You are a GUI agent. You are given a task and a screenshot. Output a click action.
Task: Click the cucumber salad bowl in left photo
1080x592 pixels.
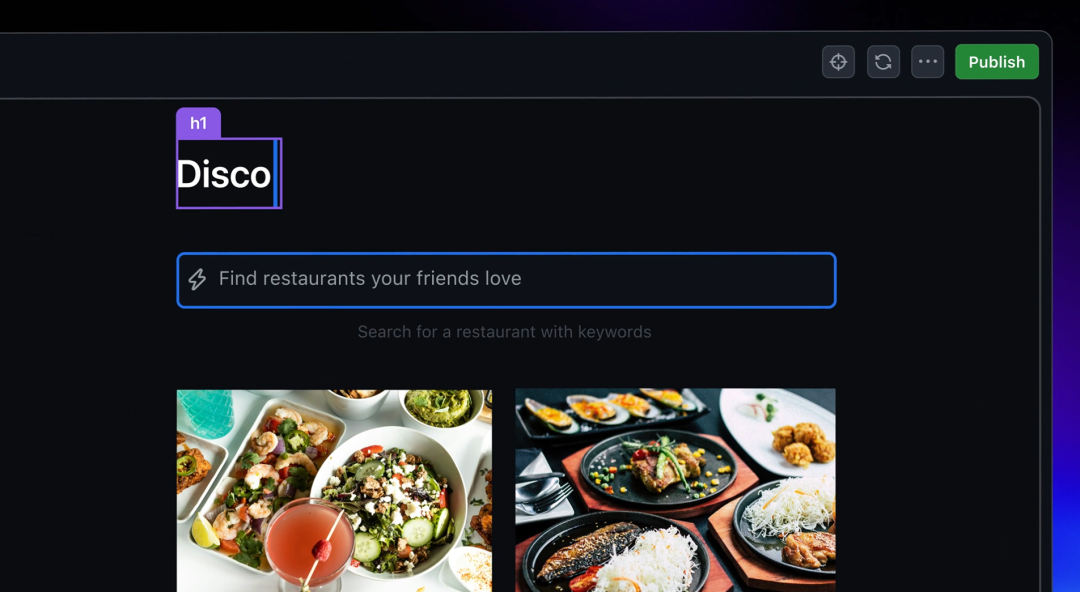pyautogui.click(x=388, y=502)
